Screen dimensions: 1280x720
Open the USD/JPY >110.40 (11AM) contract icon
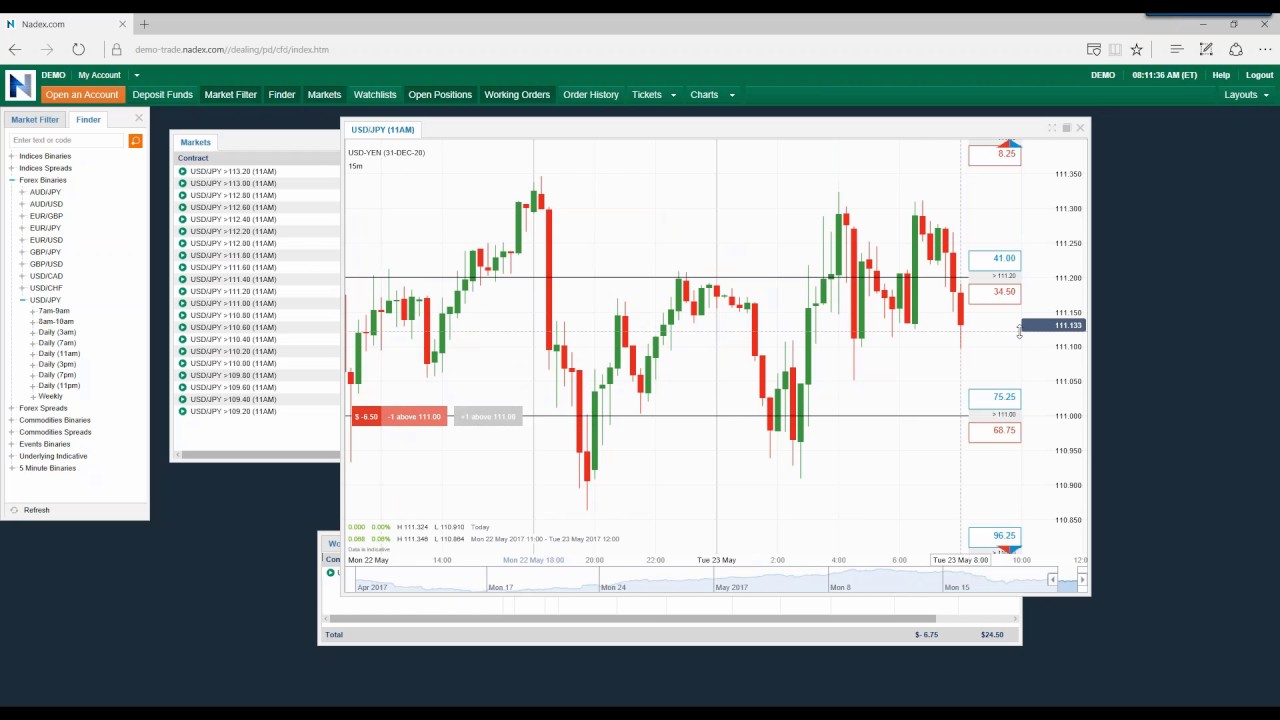[183, 339]
